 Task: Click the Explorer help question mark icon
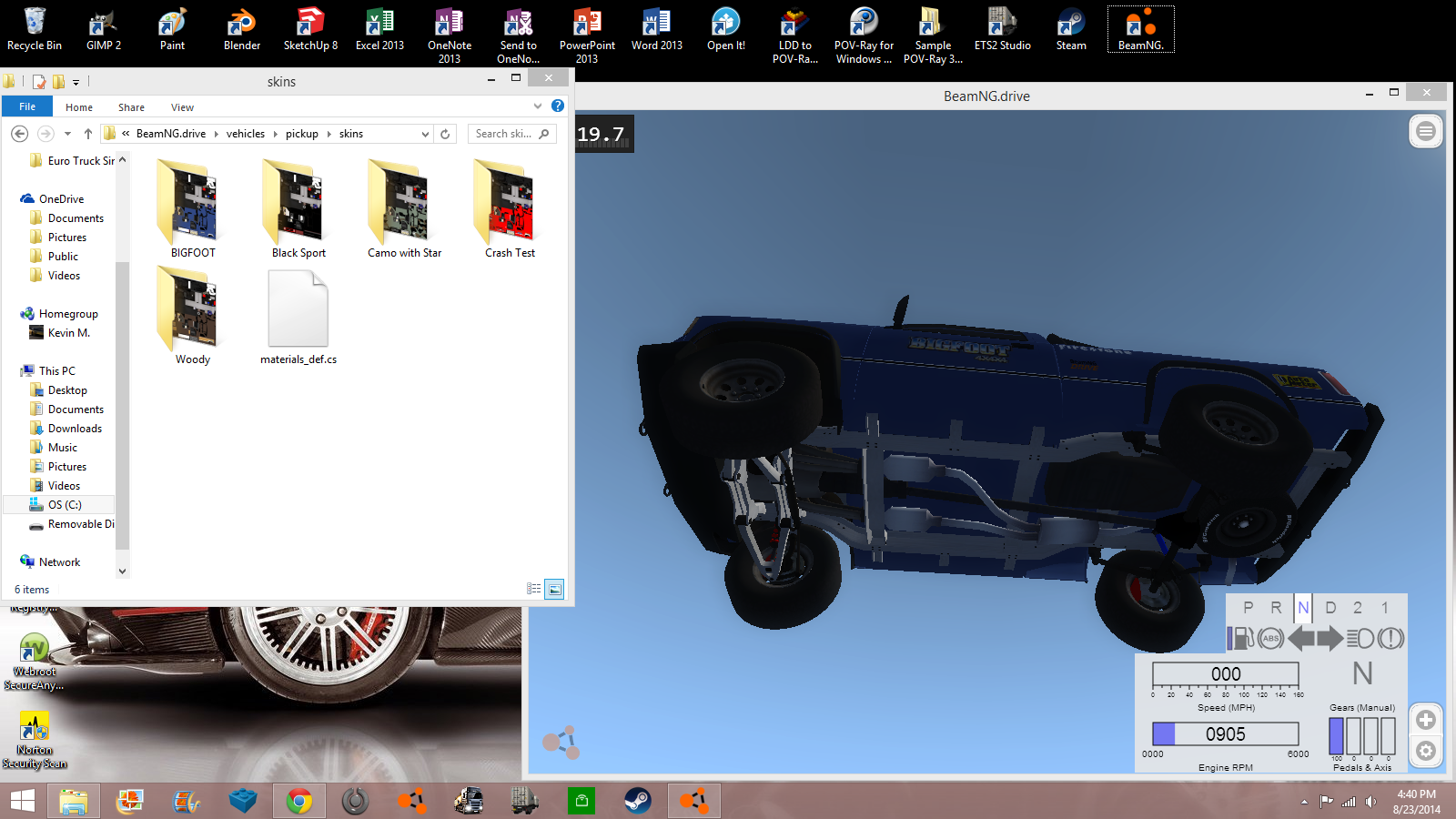point(558,106)
